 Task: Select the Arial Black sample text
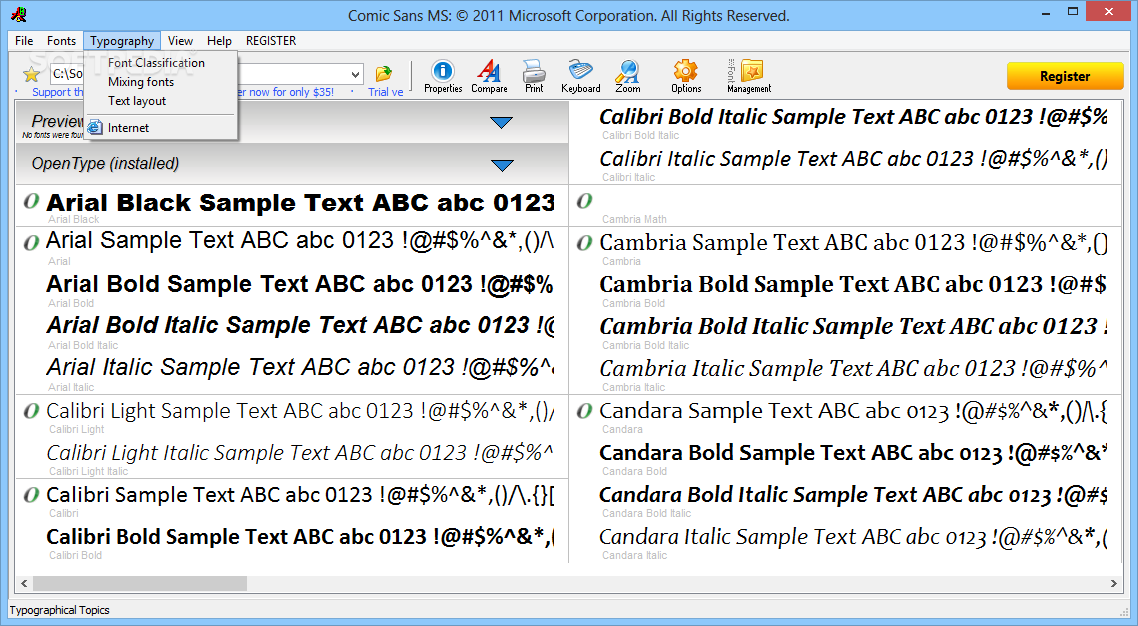click(300, 203)
